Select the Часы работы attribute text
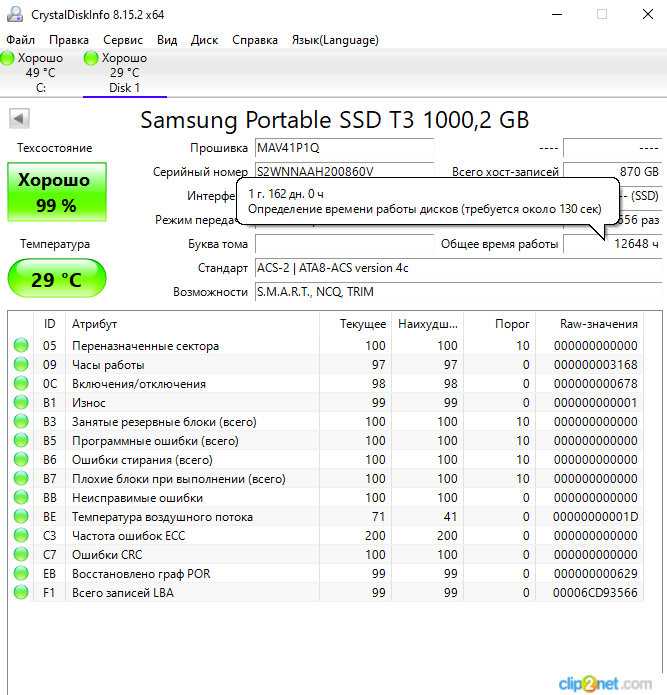Viewport: 667px width, 695px height. [108, 365]
